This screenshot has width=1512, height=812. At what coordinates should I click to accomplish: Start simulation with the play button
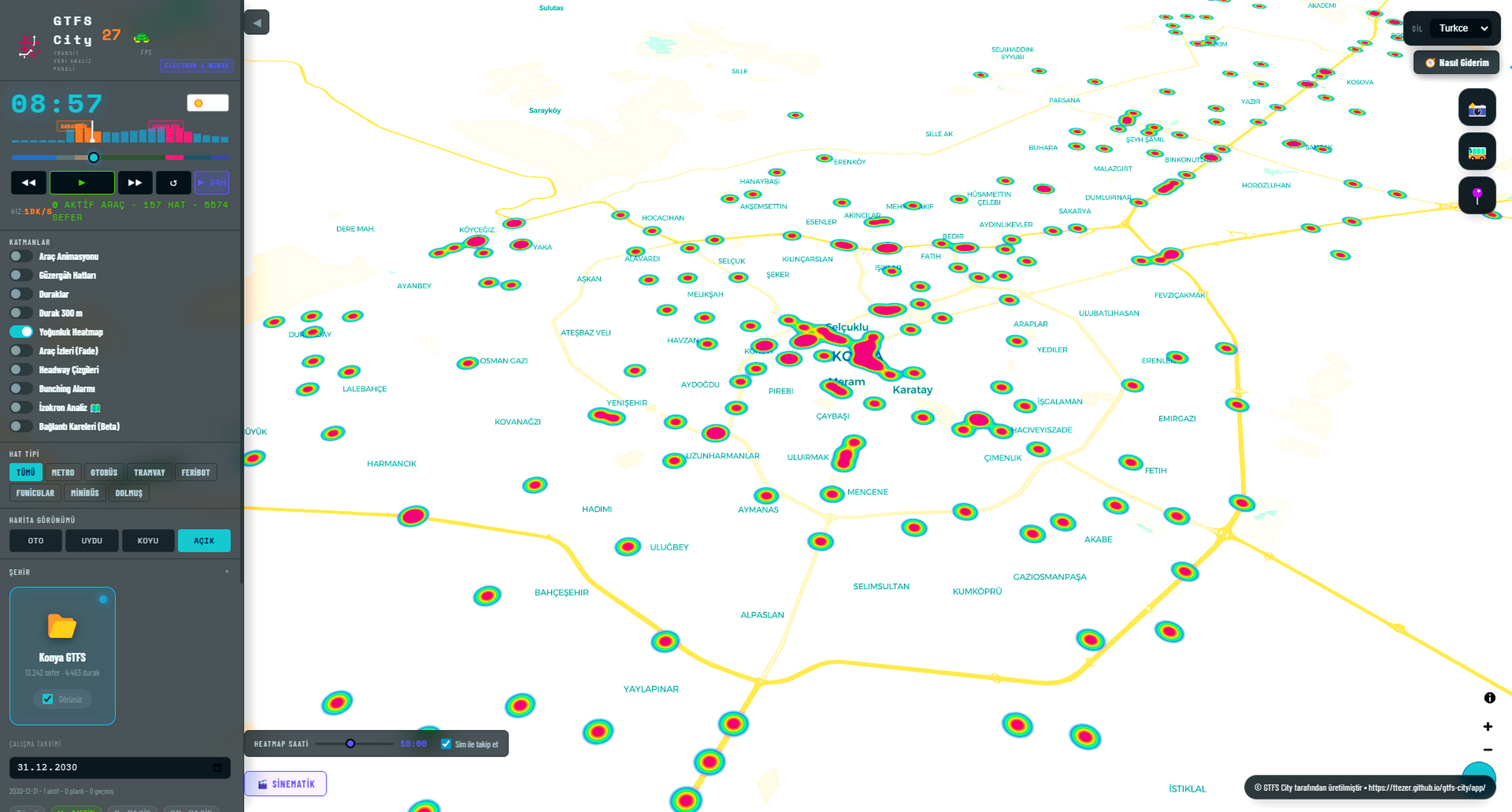(x=82, y=183)
